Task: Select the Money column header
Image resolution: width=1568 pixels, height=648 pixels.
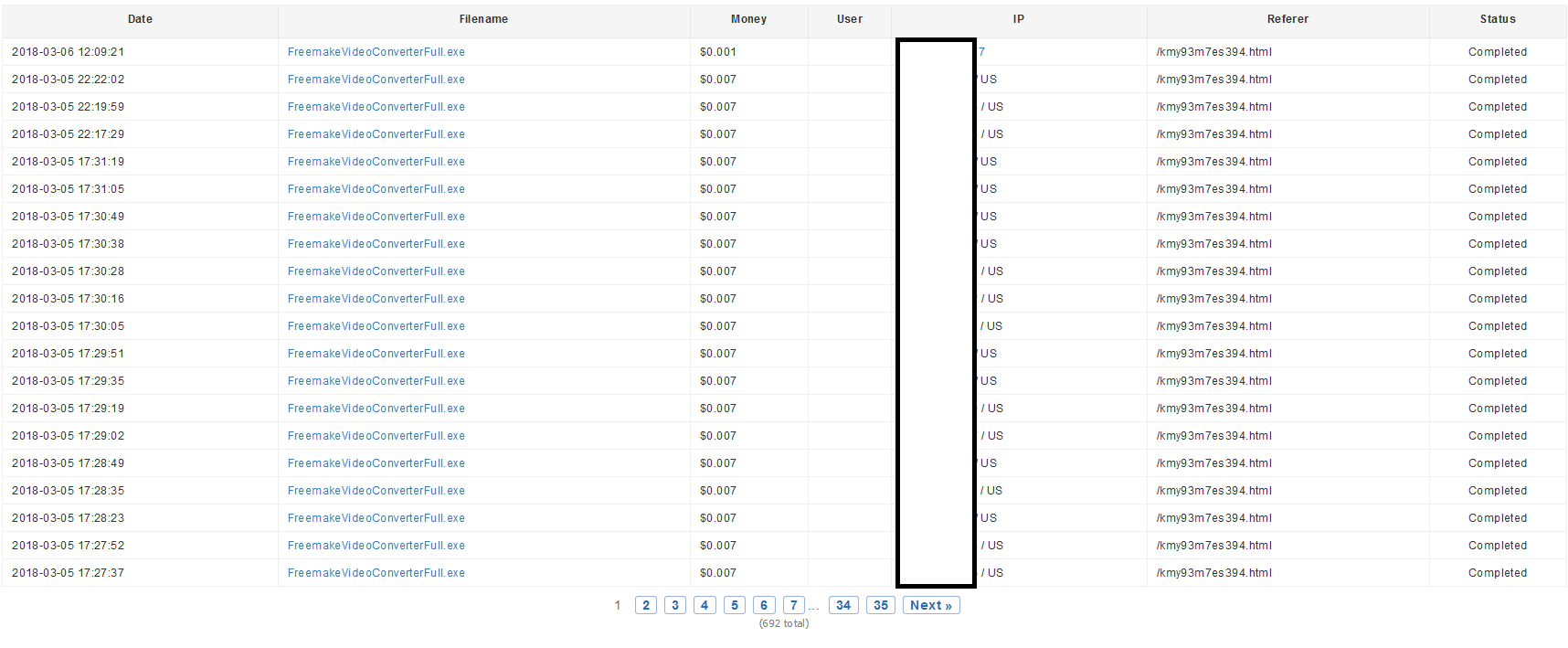Action: [749, 19]
